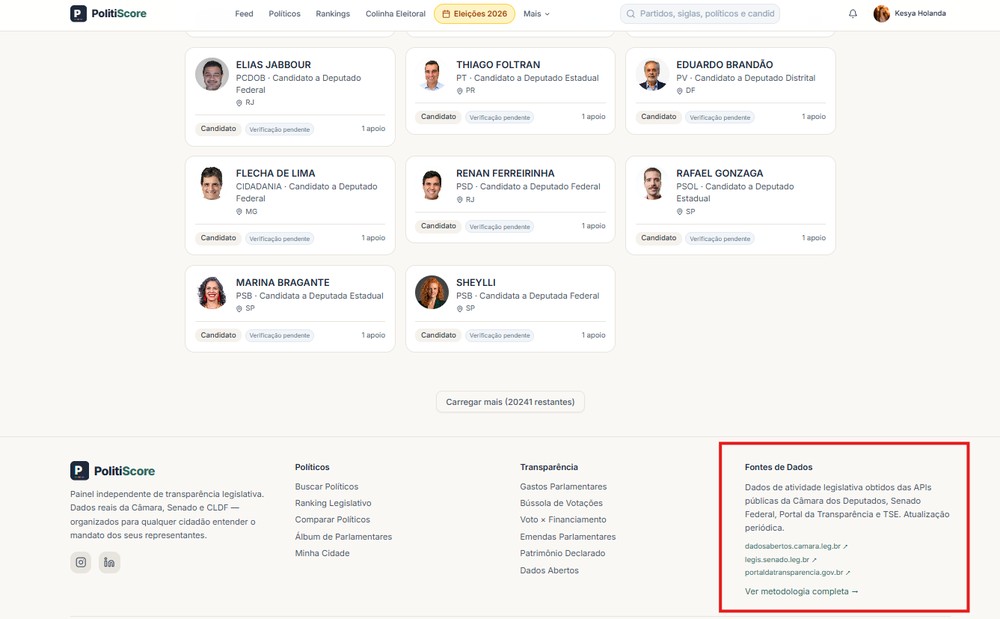Go to the Feed section
The height and width of the screenshot is (619, 1000).
point(244,13)
